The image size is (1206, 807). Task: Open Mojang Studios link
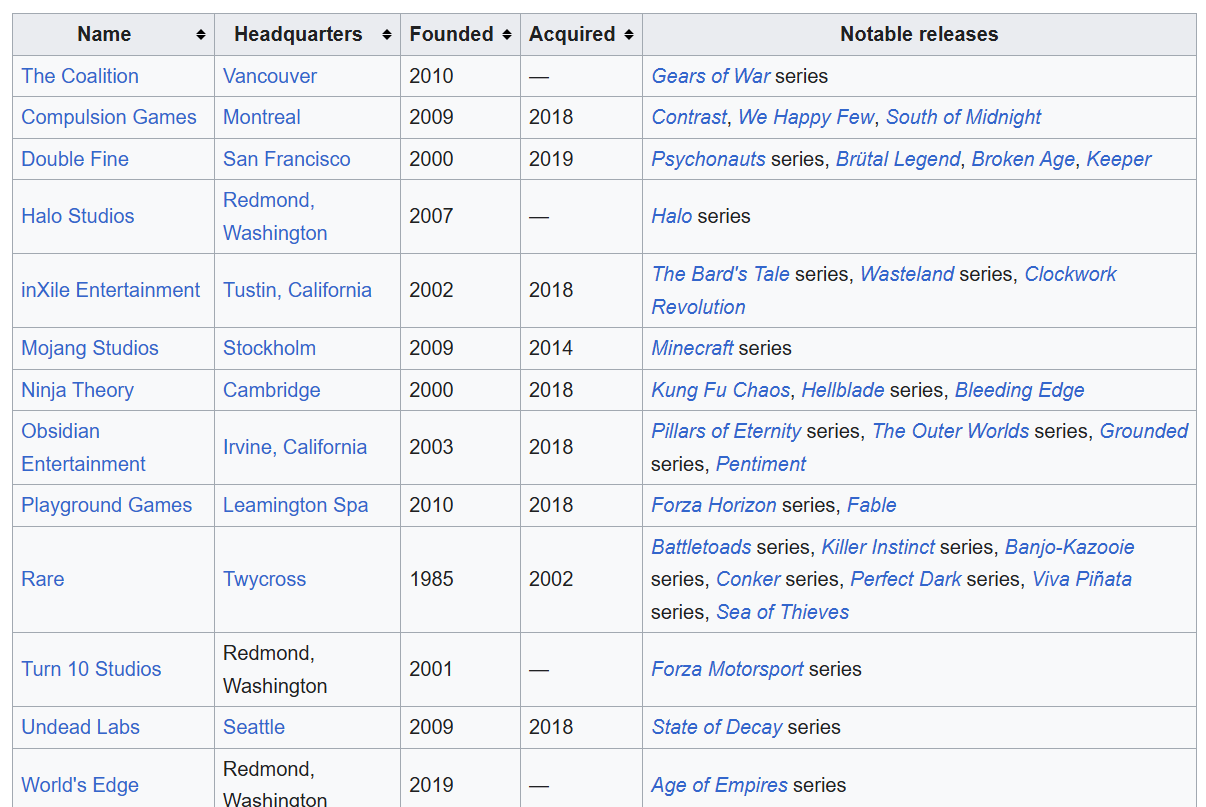click(x=90, y=348)
